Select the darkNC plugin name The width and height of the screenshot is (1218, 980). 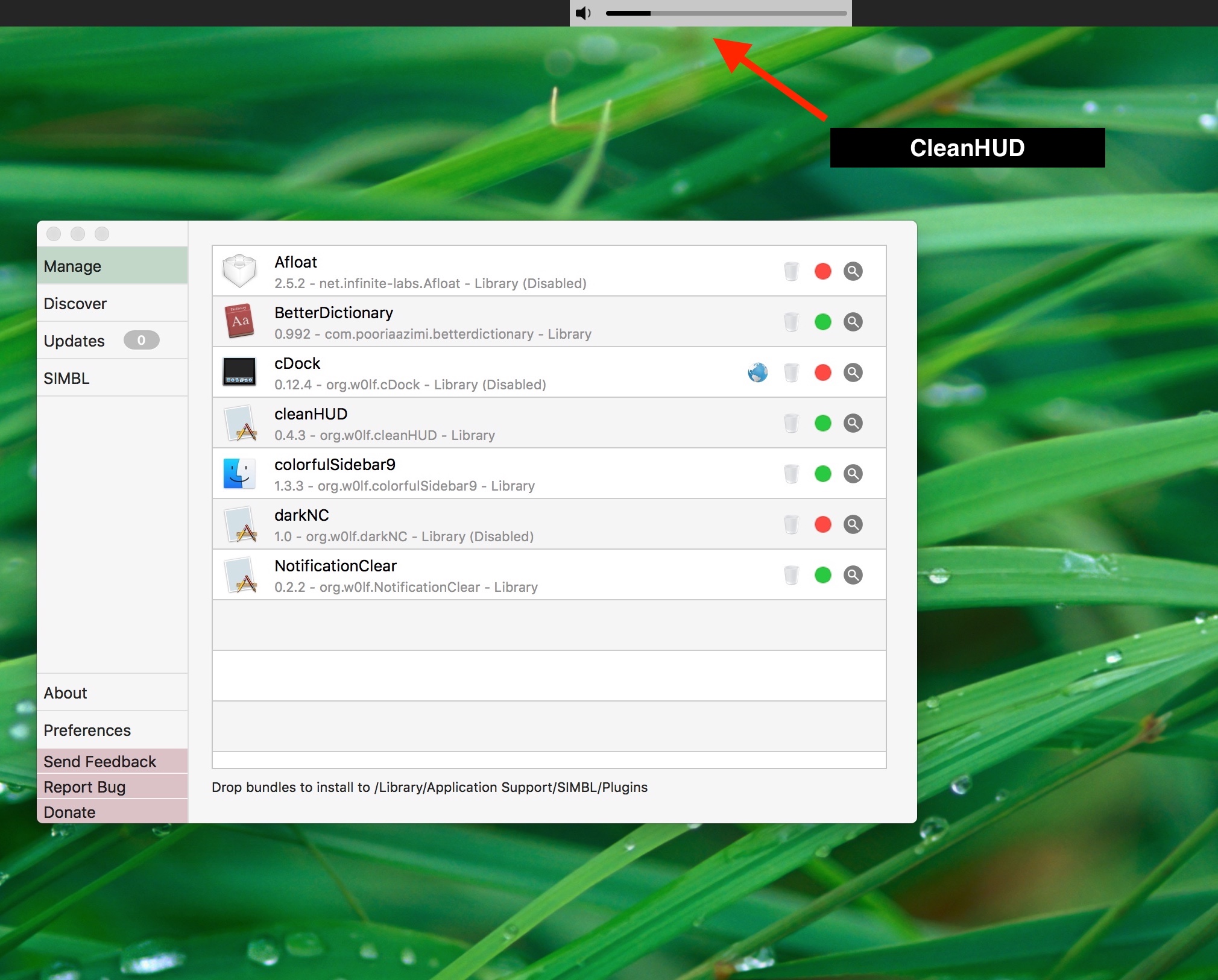(x=301, y=515)
